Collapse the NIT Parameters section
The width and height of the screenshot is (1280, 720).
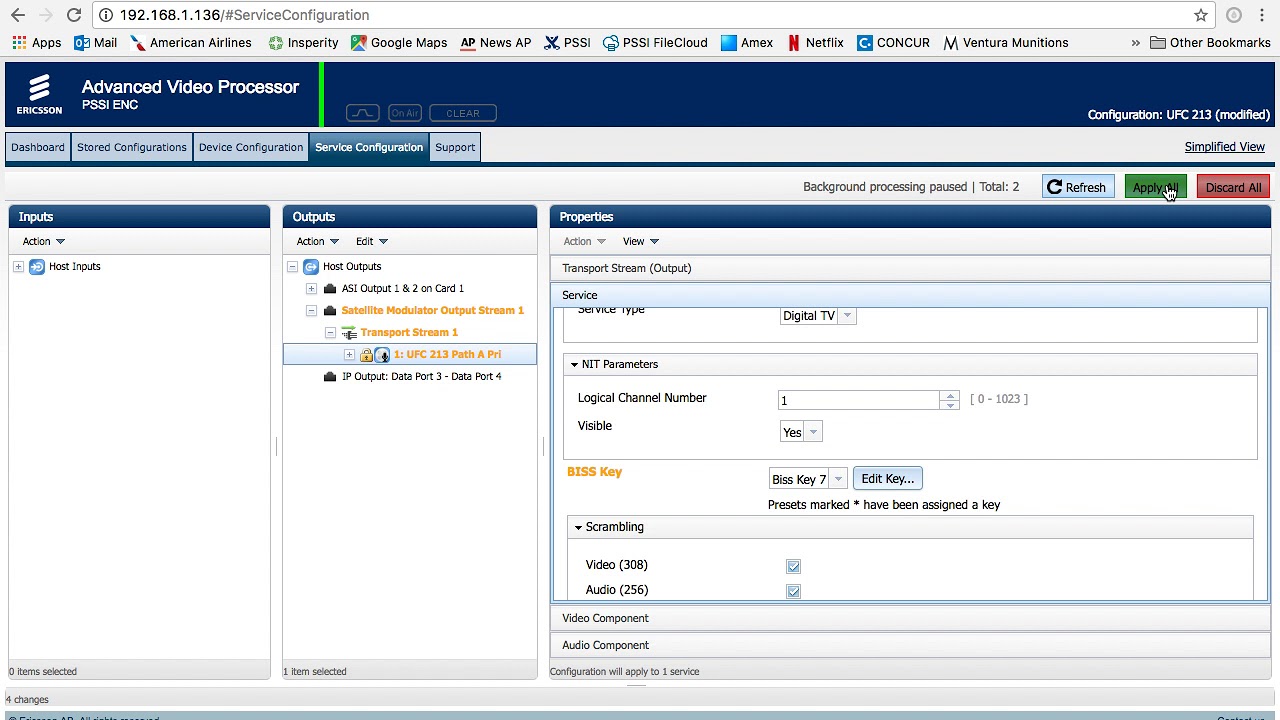click(x=574, y=365)
